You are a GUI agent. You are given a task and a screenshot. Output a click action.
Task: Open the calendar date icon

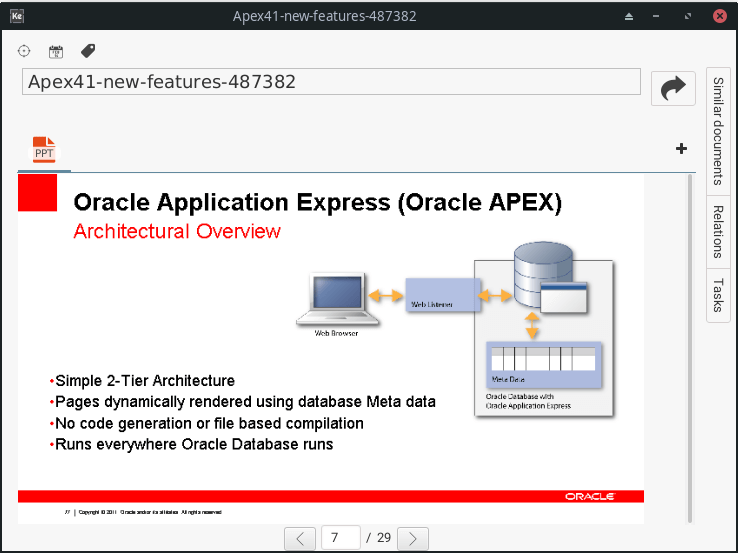(56, 51)
